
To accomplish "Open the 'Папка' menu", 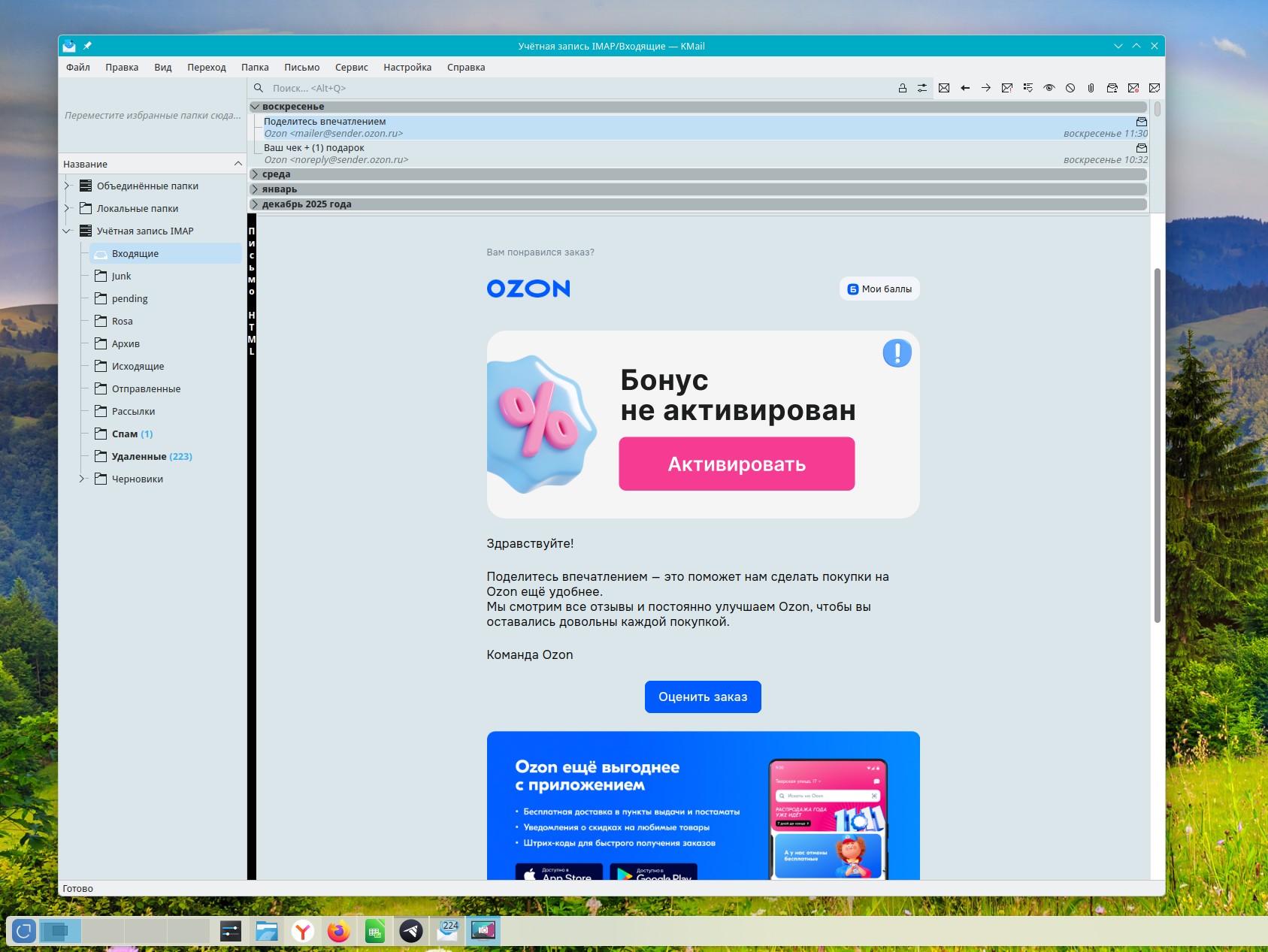I will pyautogui.click(x=255, y=67).
